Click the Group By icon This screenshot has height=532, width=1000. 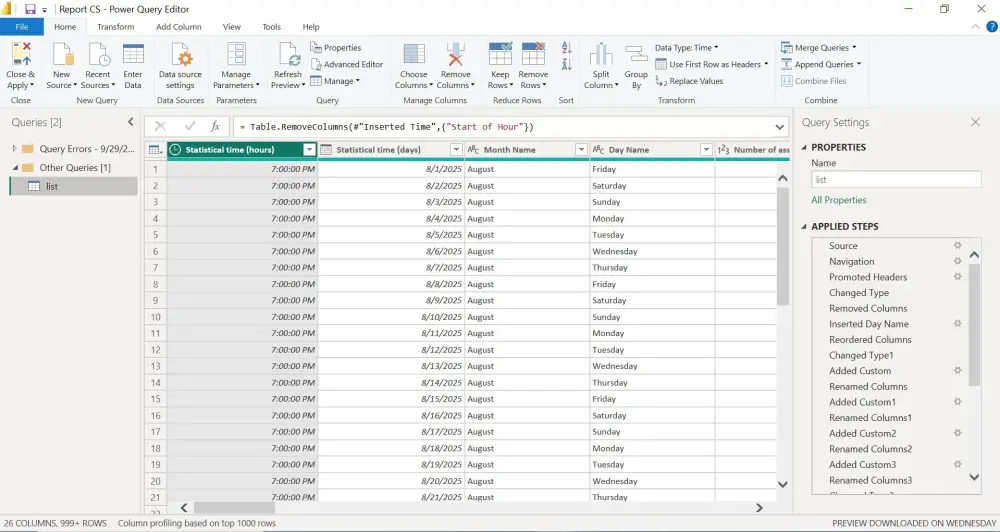pyautogui.click(x=636, y=54)
